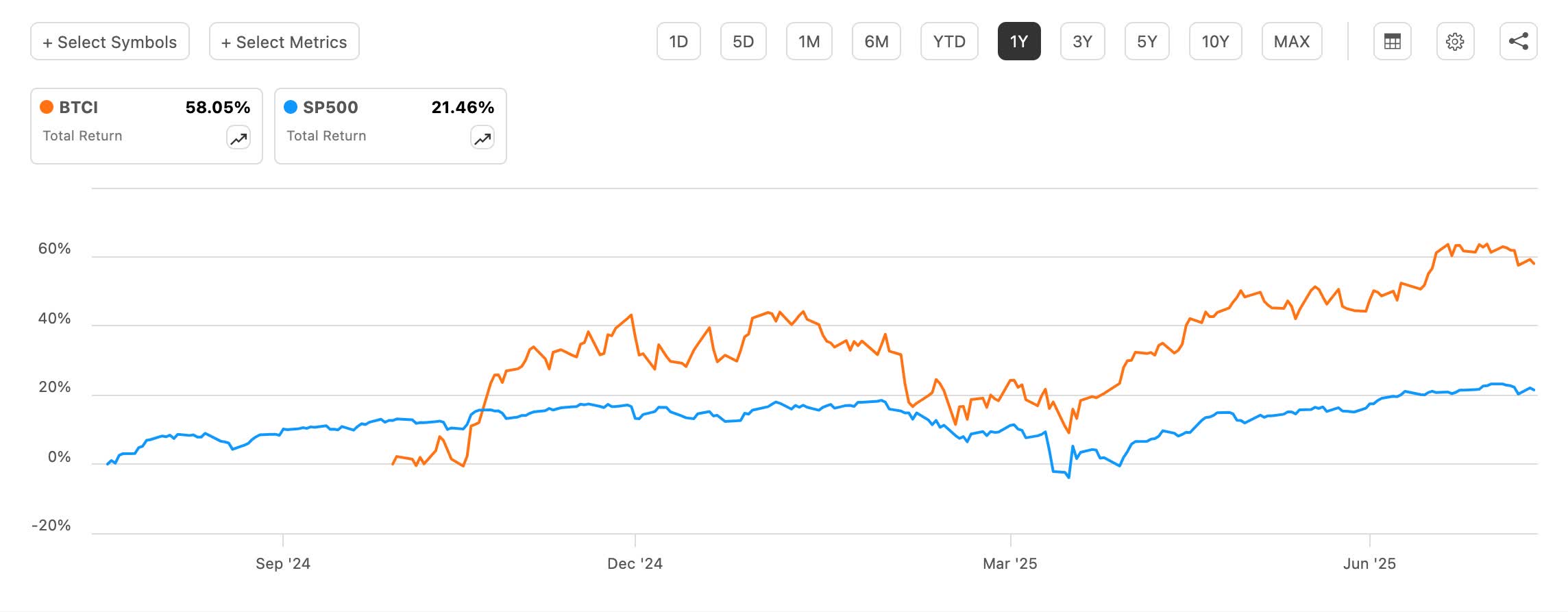Select the 6M range

point(876,42)
